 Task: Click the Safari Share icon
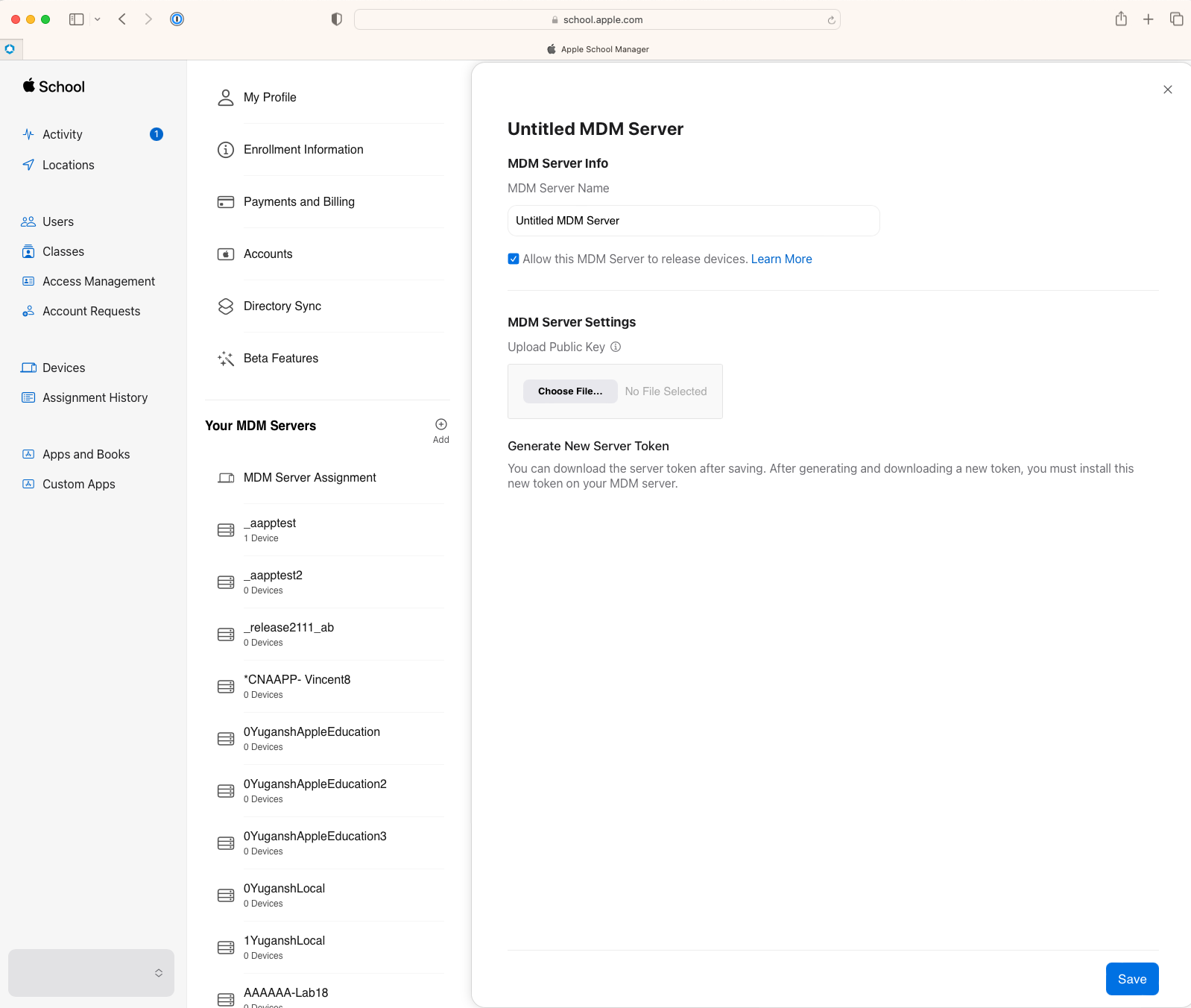pos(1121,19)
